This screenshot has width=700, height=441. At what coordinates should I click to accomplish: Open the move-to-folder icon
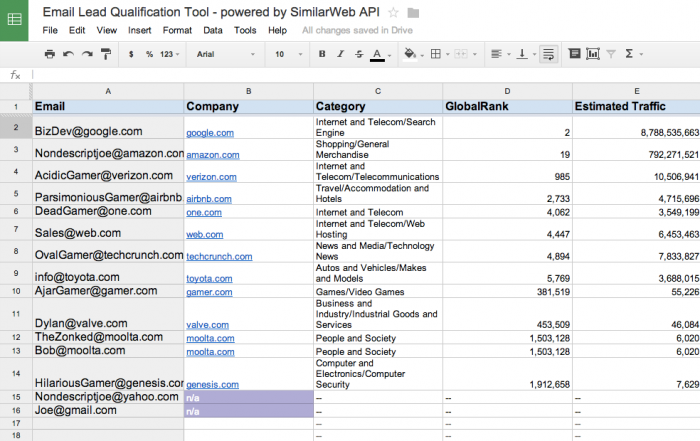coord(413,13)
